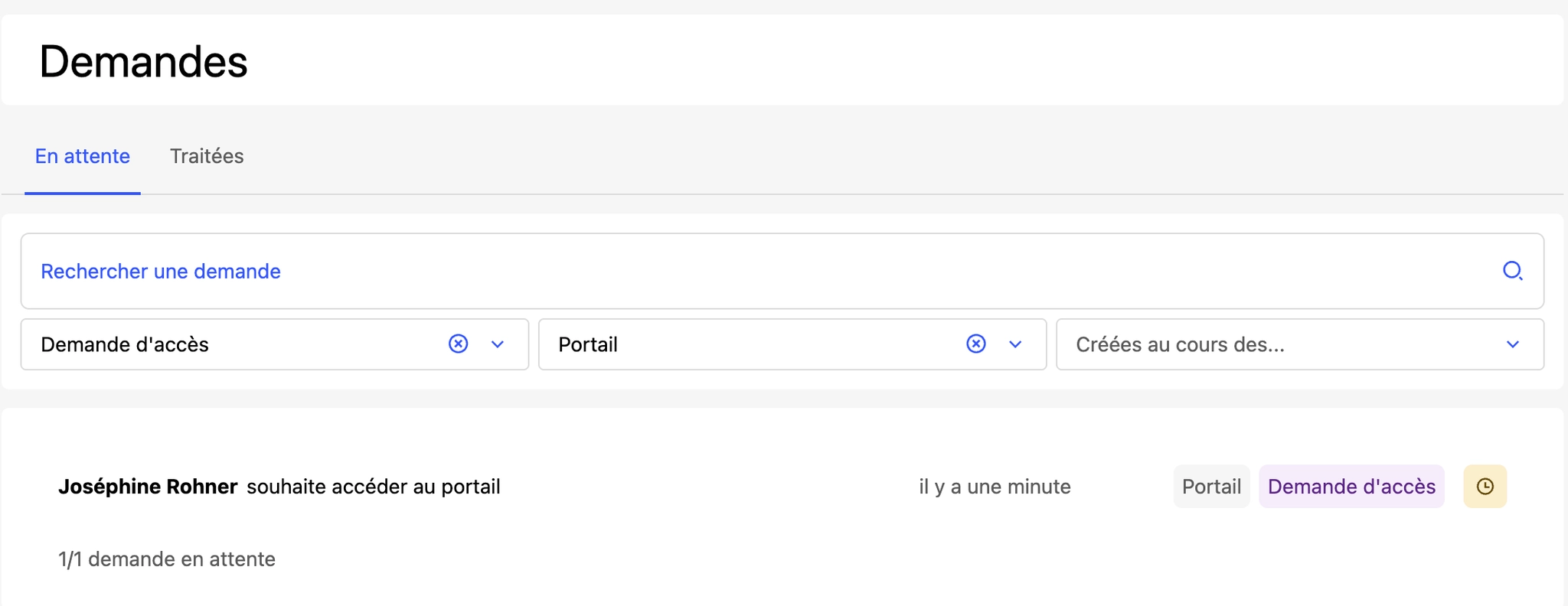The image size is (1568, 606).
Task: Expand chevron of the Portail filter
Action: click(1015, 344)
